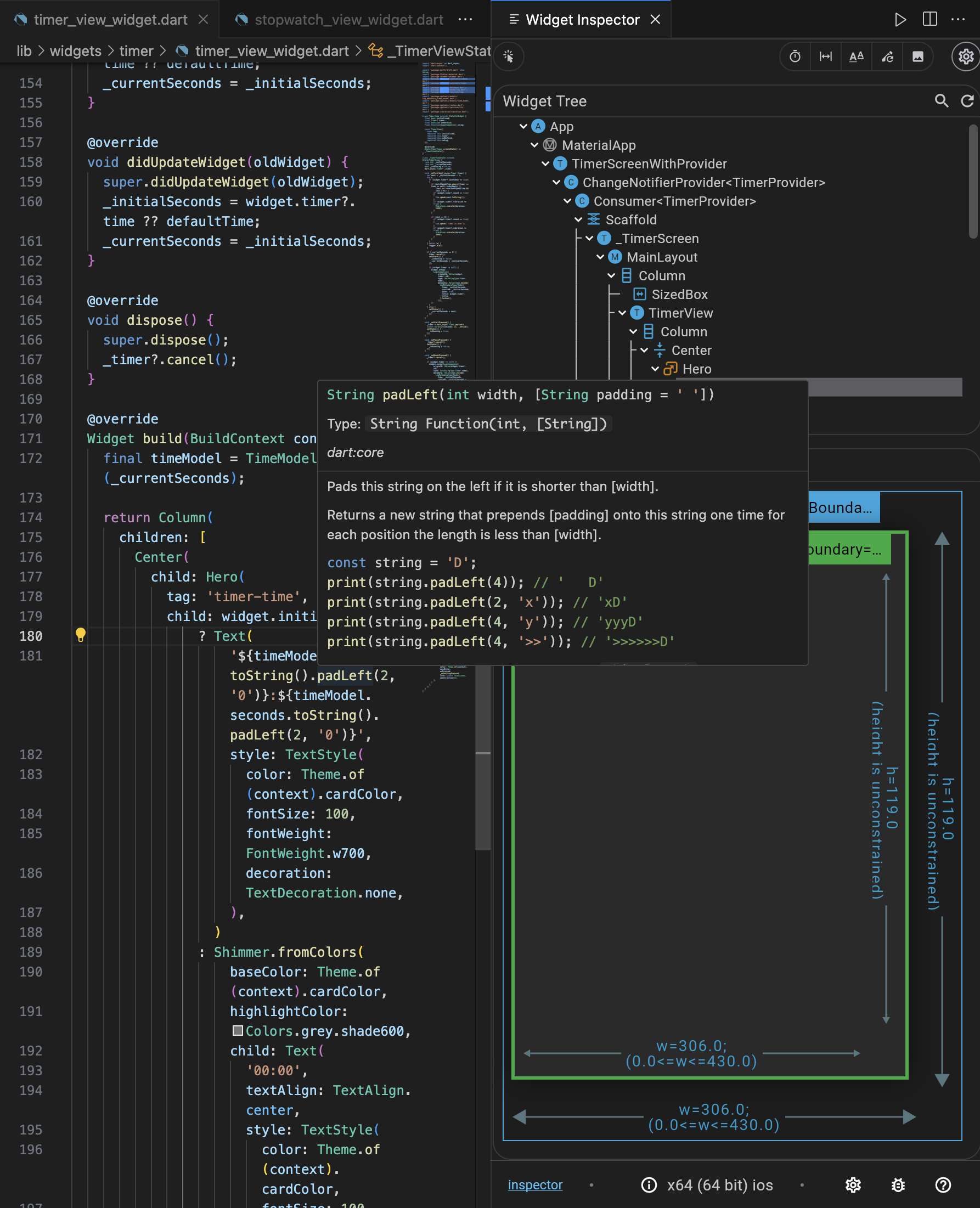Click the editor vertical scrollbar thumb
This screenshot has height=1208, width=980.
click(x=483, y=758)
